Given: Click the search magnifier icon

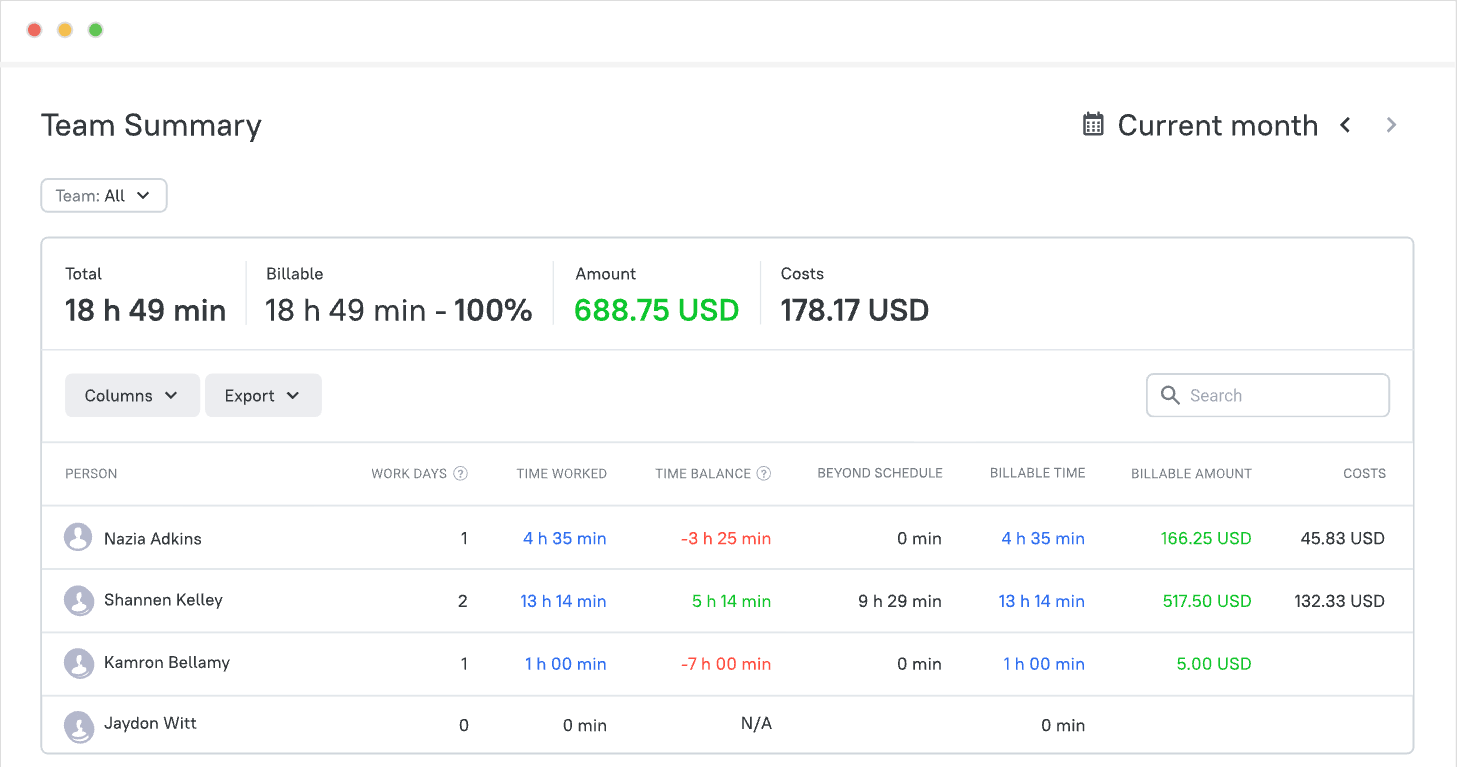Looking at the screenshot, I should 1170,395.
